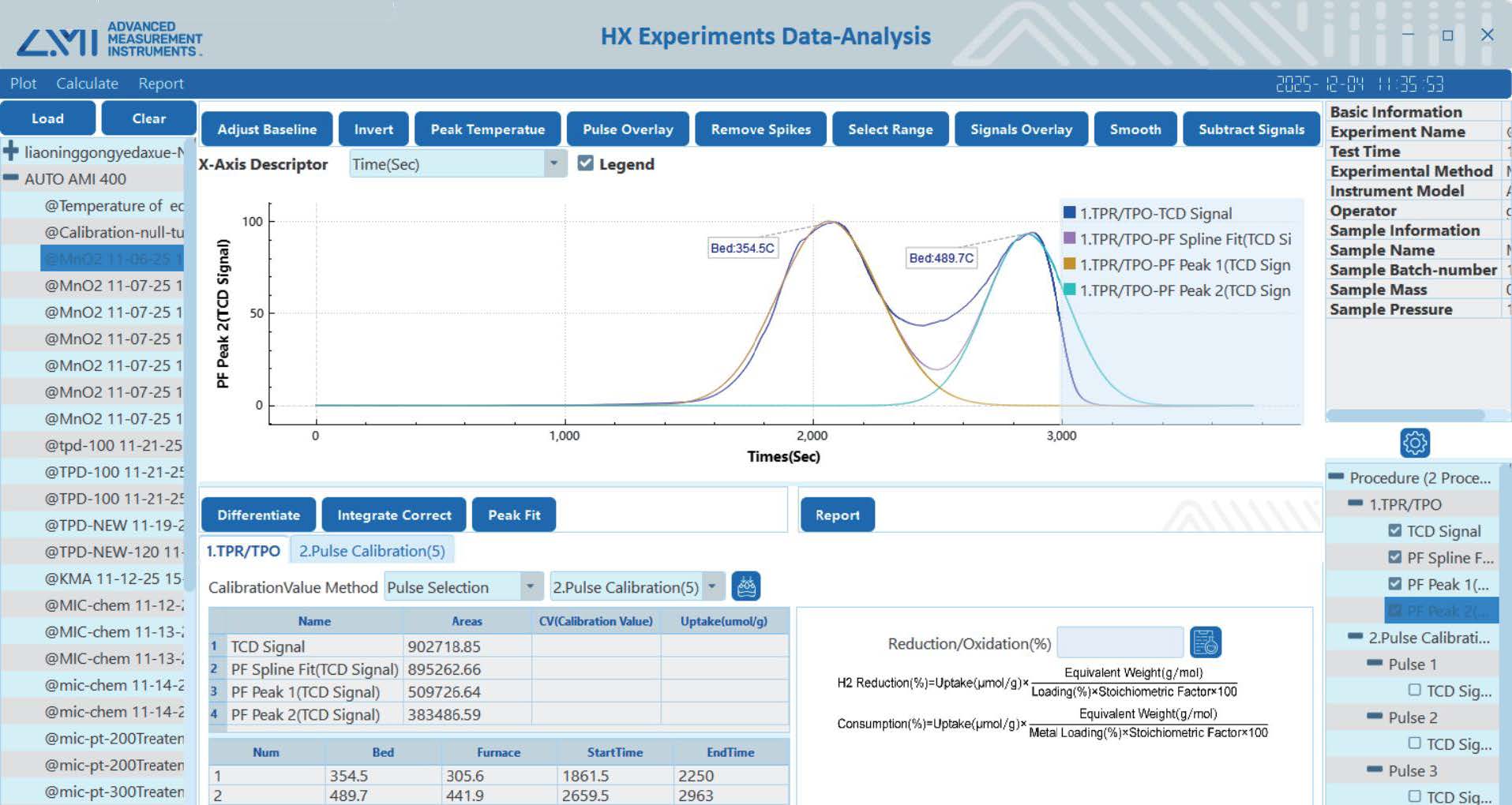This screenshot has width=1512, height=805.
Task: Click the Reduction/Oxidation(%) input field
Action: [1119, 642]
